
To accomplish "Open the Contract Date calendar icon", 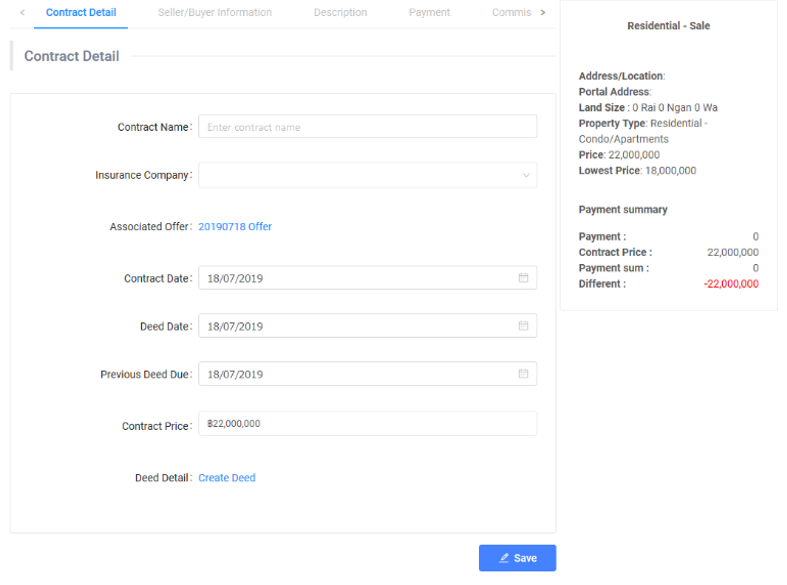I will coord(523,278).
